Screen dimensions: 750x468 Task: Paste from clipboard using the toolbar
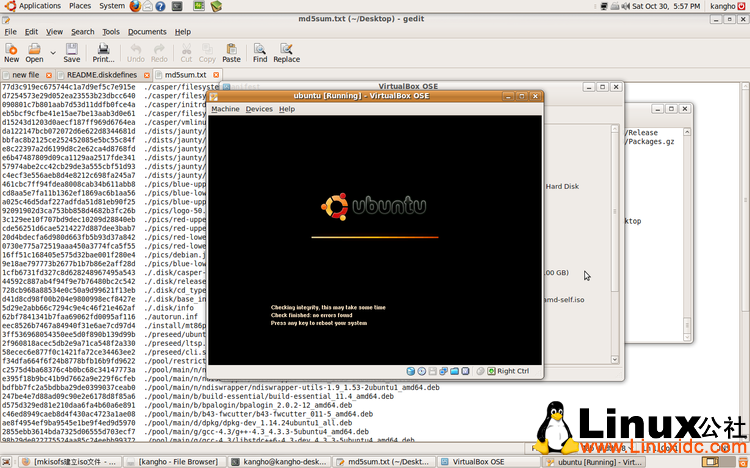pyautogui.click(x=231, y=53)
